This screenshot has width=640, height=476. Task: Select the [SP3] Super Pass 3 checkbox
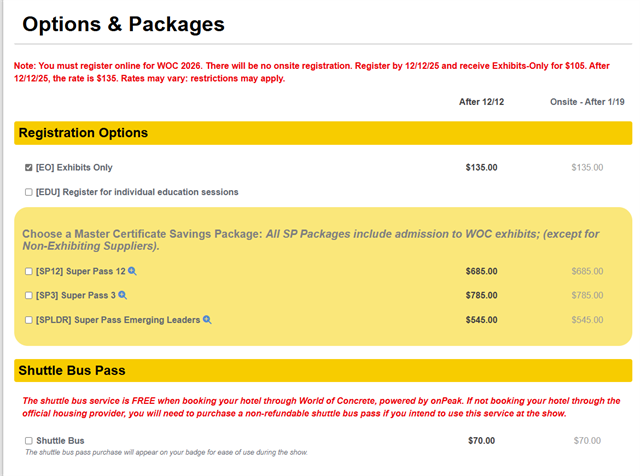point(28,296)
